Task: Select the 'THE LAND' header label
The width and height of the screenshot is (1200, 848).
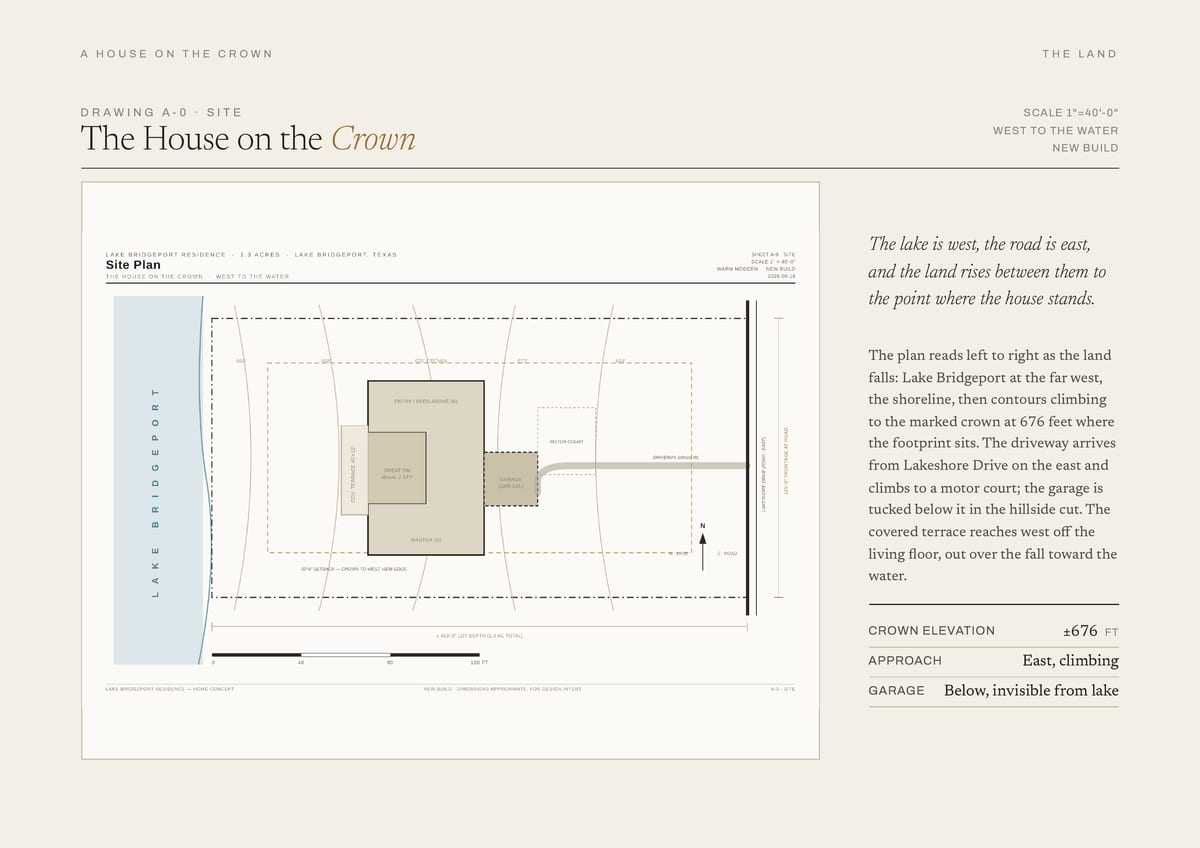Action: tap(1079, 54)
